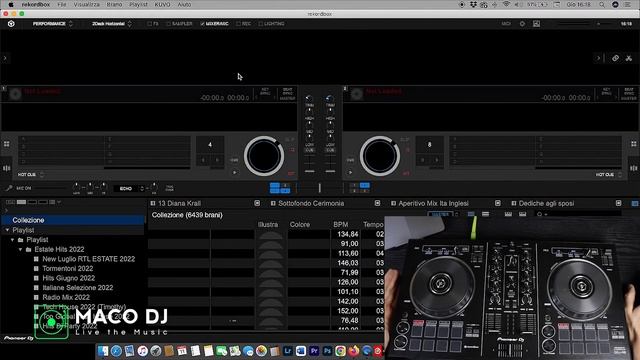Enable the LIGHTING panel checkbox
The height and width of the screenshot is (360, 640).
[260, 24]
